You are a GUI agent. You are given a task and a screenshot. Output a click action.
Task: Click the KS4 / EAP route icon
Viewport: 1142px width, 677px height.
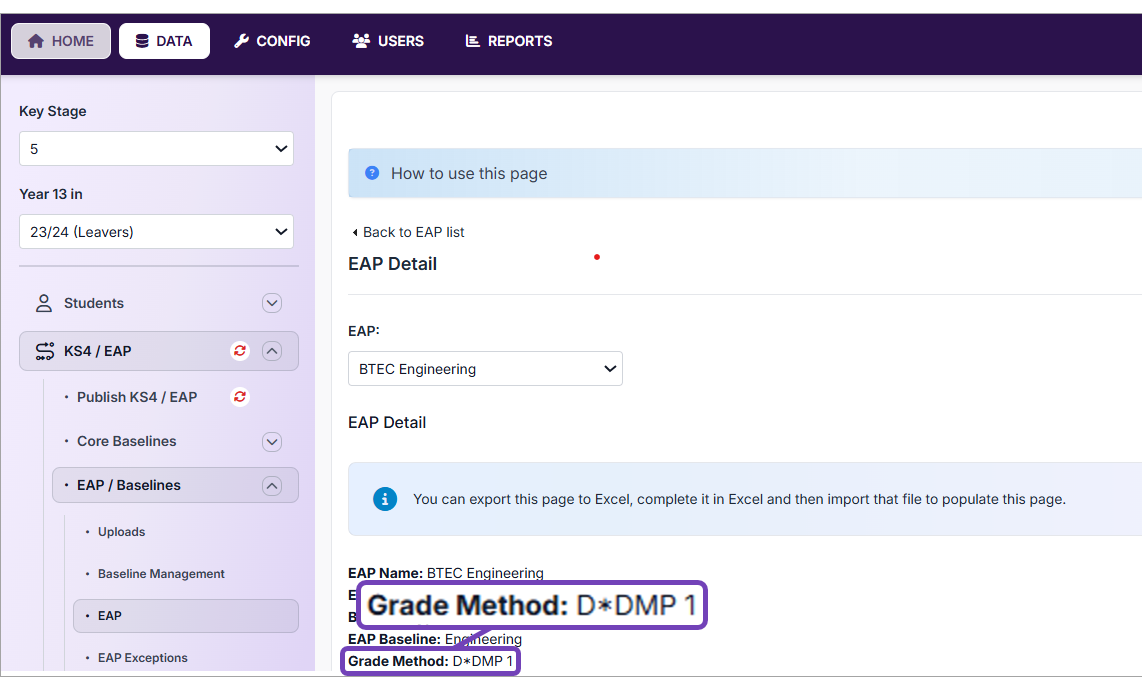click(44, 351)
